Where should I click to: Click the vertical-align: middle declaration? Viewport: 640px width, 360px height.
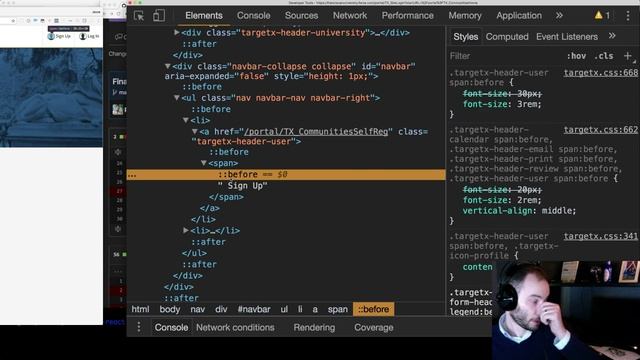pyautogui.click(x=519, y=211)
